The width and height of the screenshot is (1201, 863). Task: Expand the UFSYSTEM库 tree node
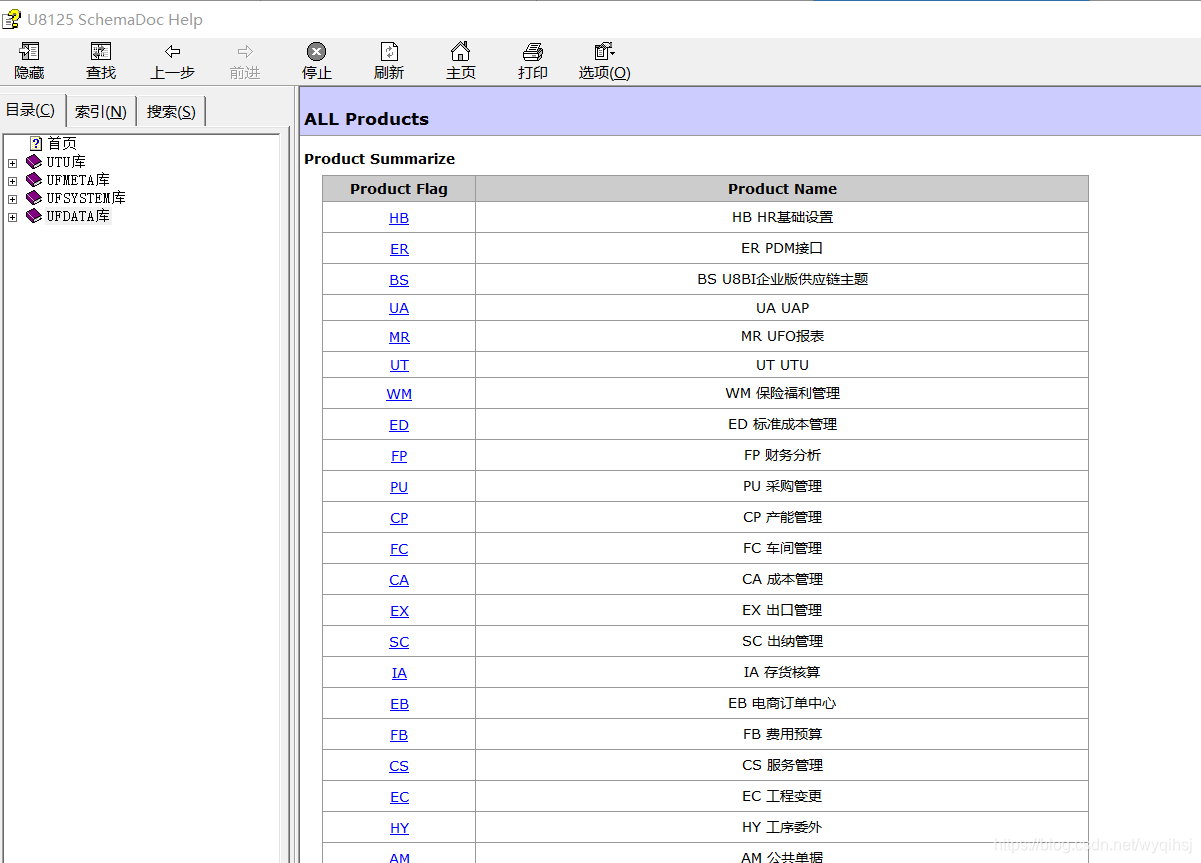pyautogui.click(x=13, y=199)
